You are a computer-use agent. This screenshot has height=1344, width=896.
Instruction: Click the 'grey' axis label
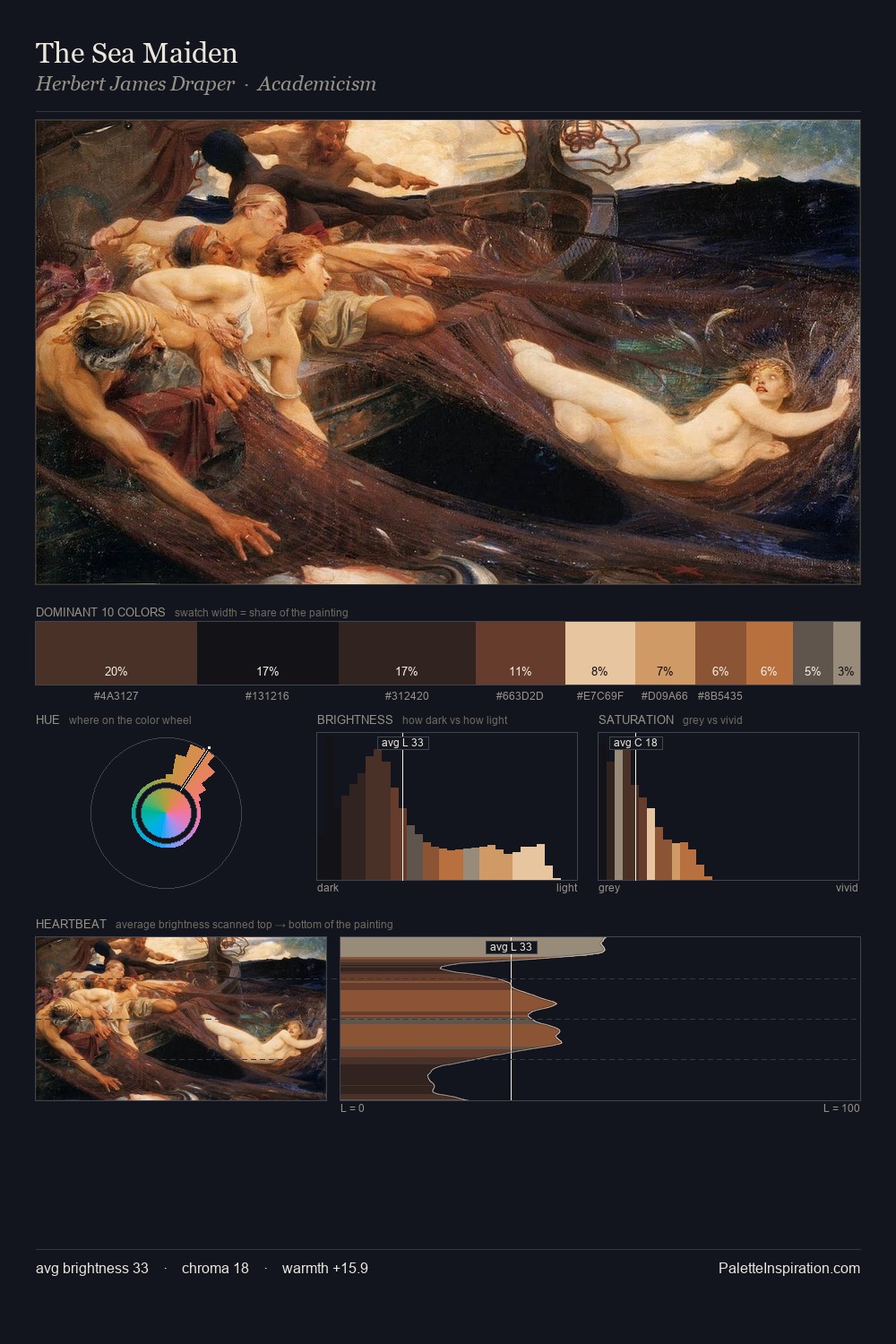tap(609, 888)
